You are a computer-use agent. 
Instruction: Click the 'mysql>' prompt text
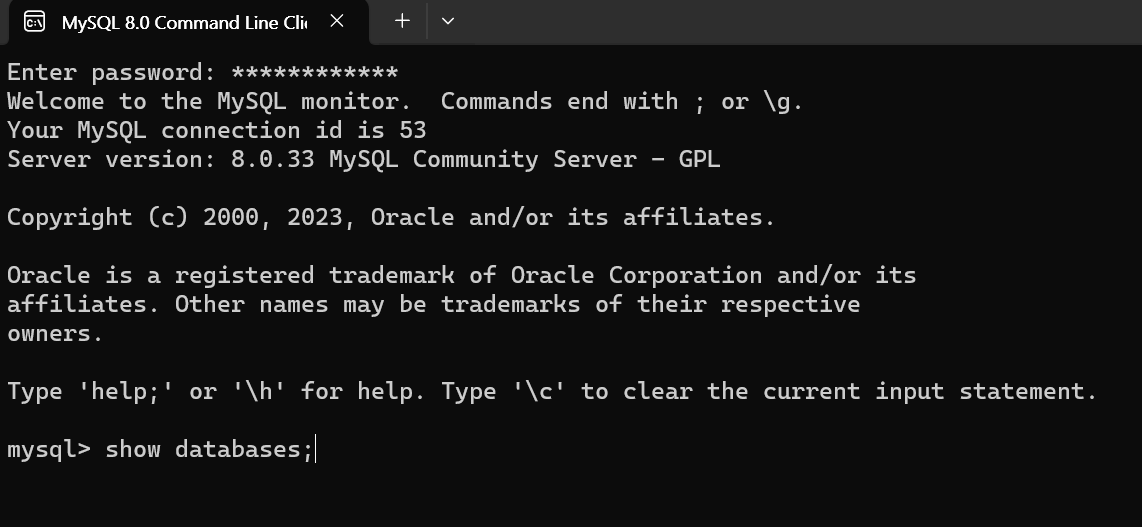coord(49,450)
